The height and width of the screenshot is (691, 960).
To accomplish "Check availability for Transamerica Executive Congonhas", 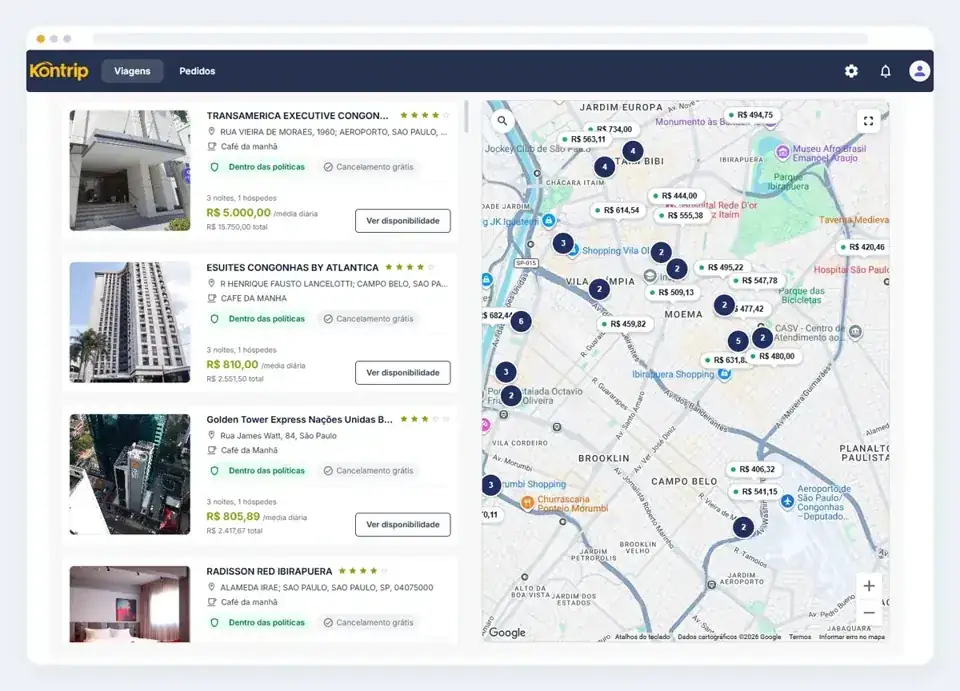I will [x=403, y=221].
